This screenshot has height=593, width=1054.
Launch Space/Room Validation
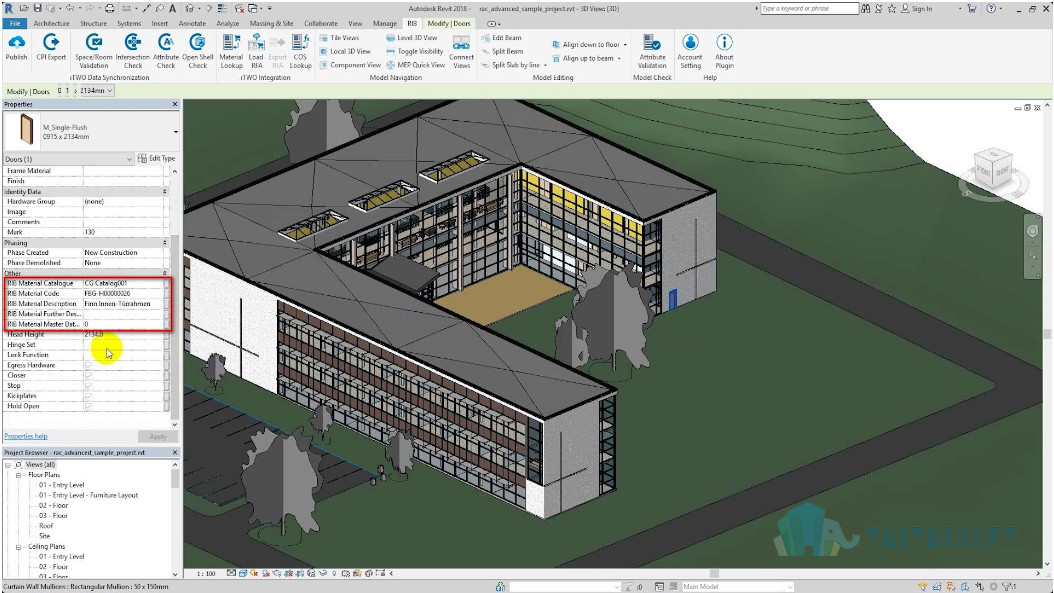coord(93,51)
